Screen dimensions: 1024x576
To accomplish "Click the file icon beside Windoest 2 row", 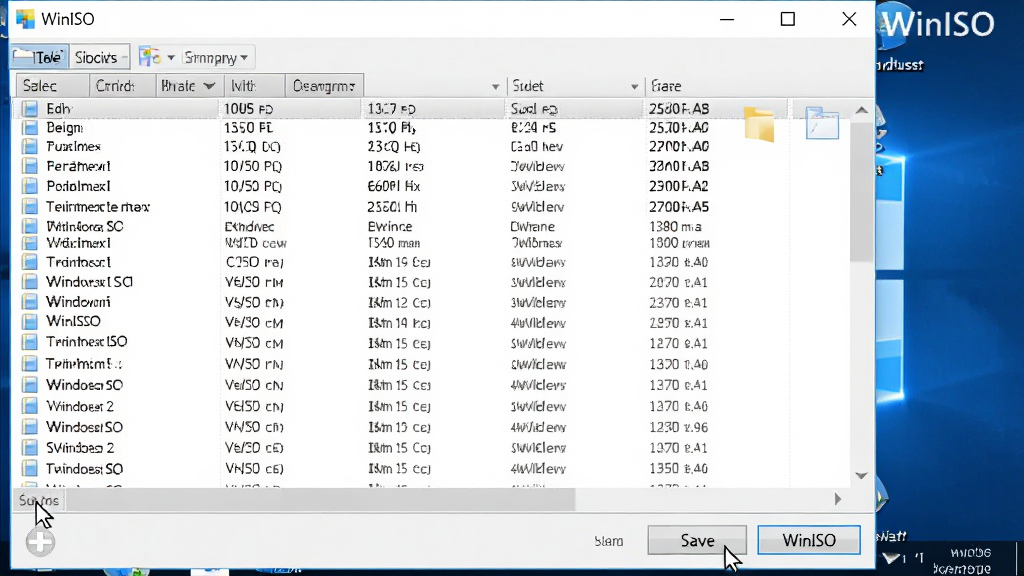I will tap(29, 406).
